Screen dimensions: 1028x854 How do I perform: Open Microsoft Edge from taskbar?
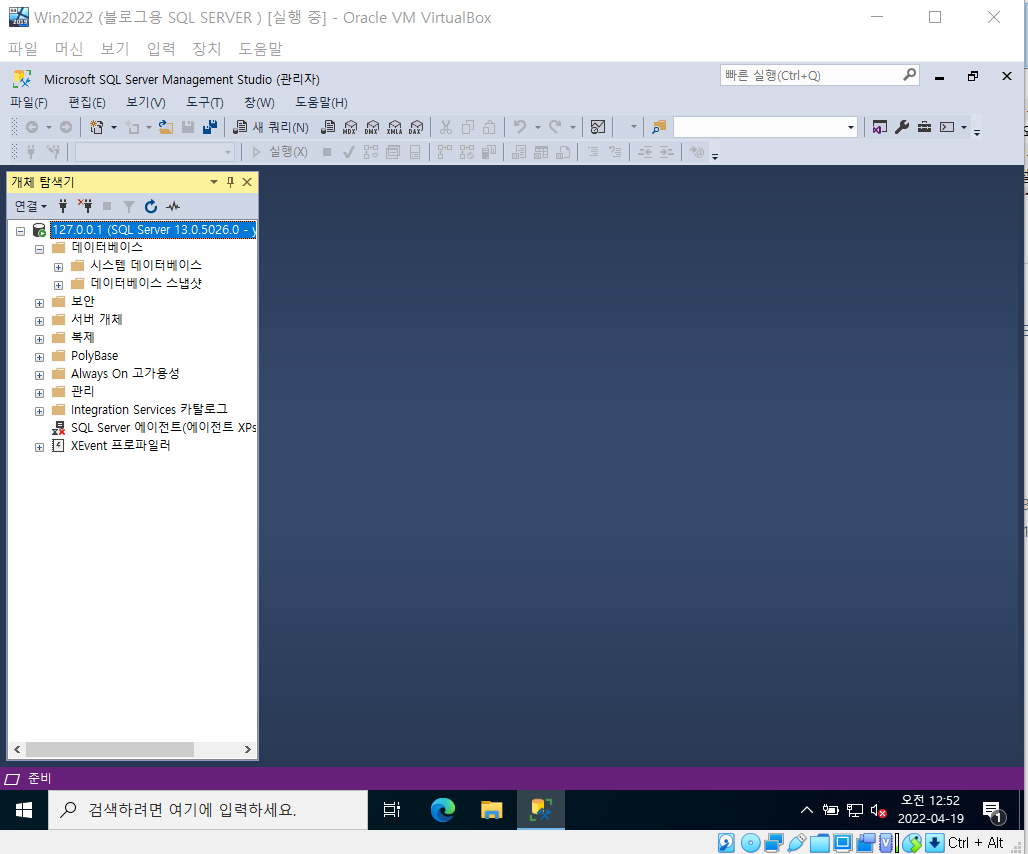(x=443, y=810)
